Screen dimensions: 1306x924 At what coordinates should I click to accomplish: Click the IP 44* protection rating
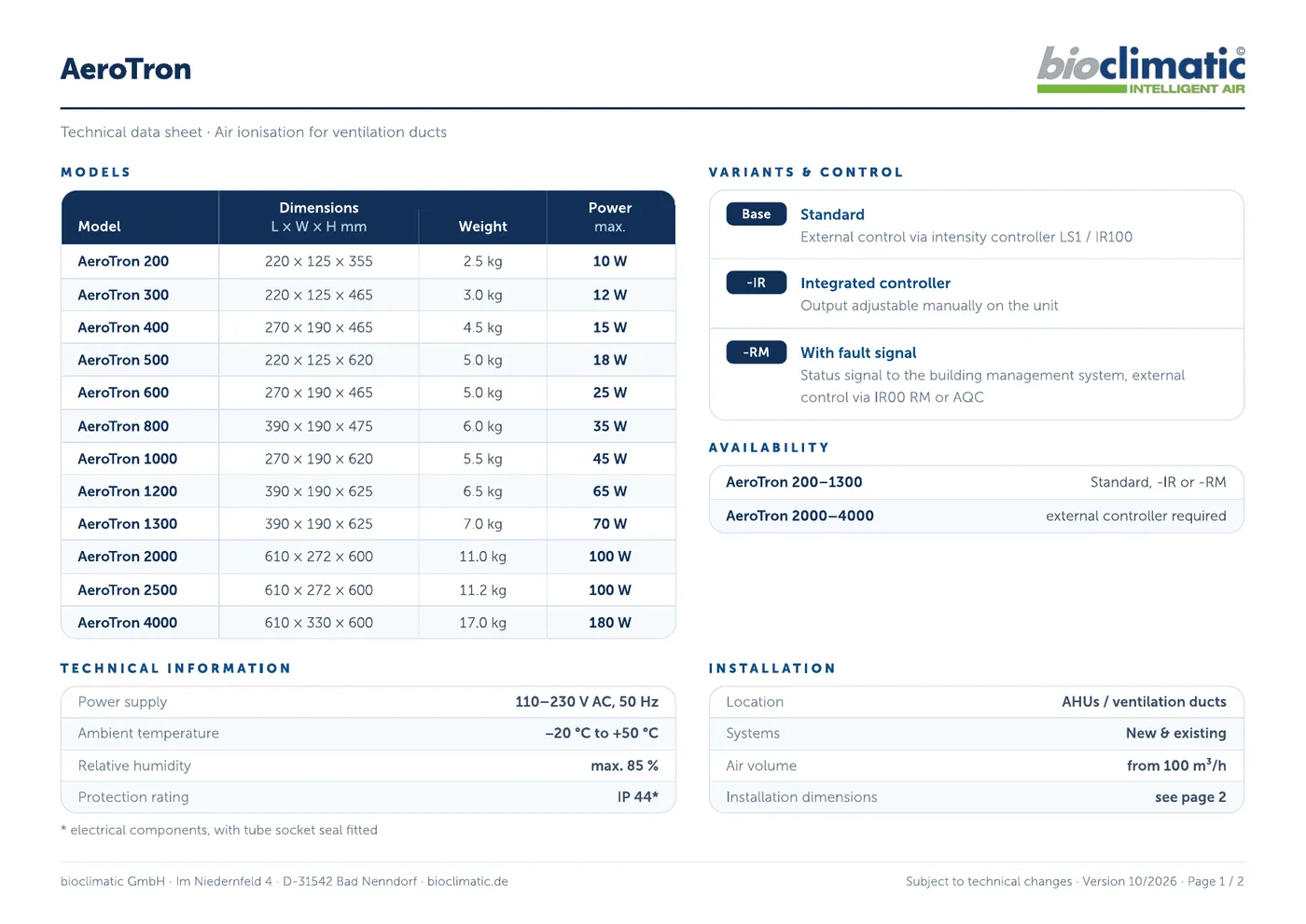638,797
